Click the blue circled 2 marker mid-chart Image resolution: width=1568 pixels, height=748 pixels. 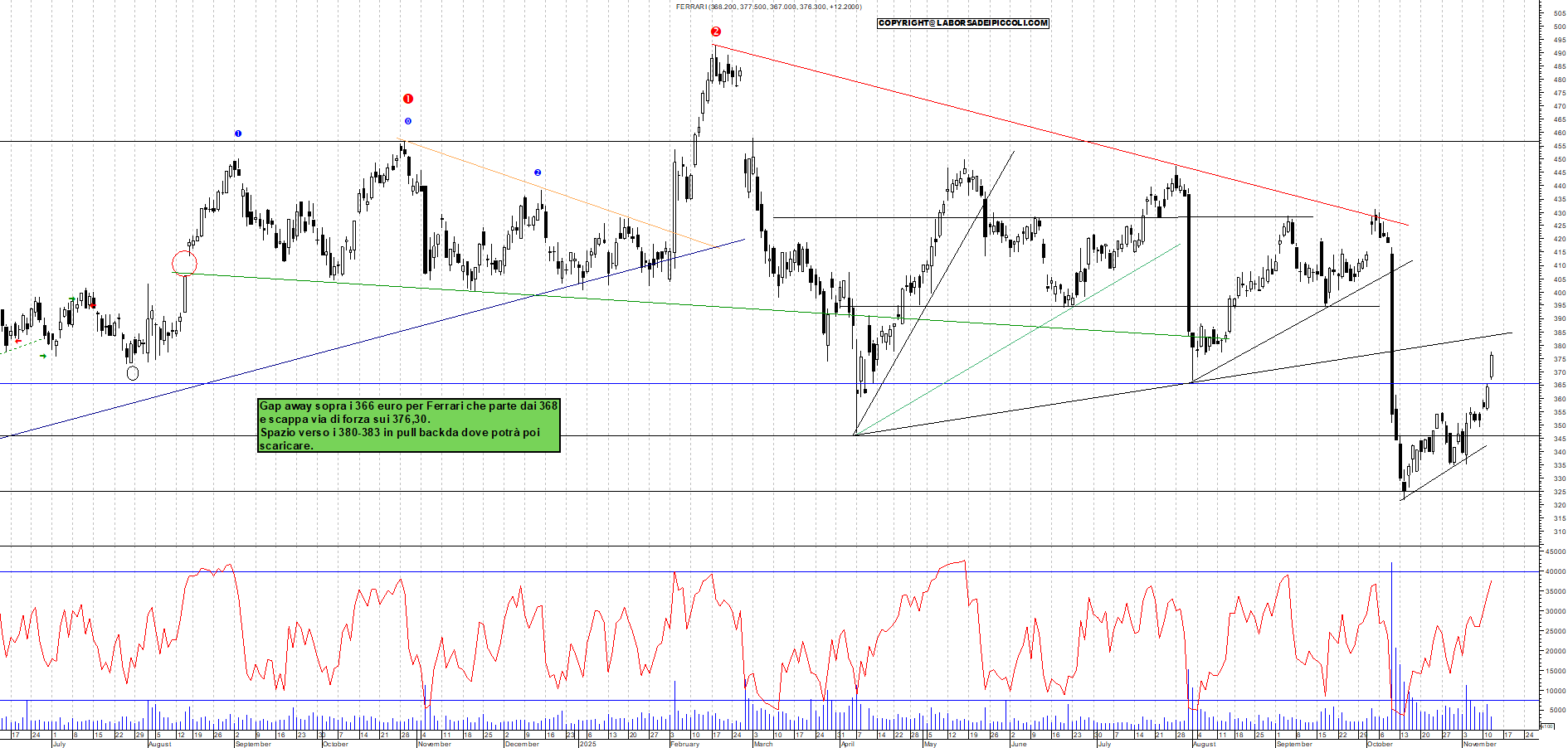538,172
